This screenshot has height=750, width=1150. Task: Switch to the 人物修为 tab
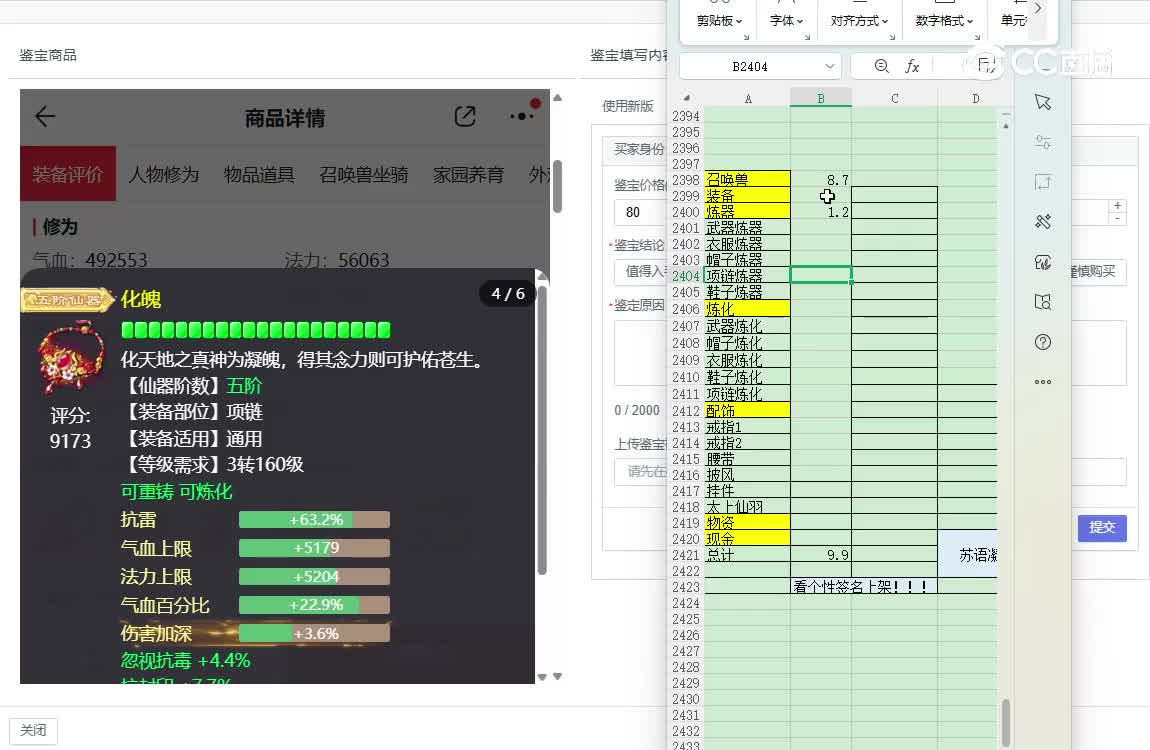coord(163,175)
